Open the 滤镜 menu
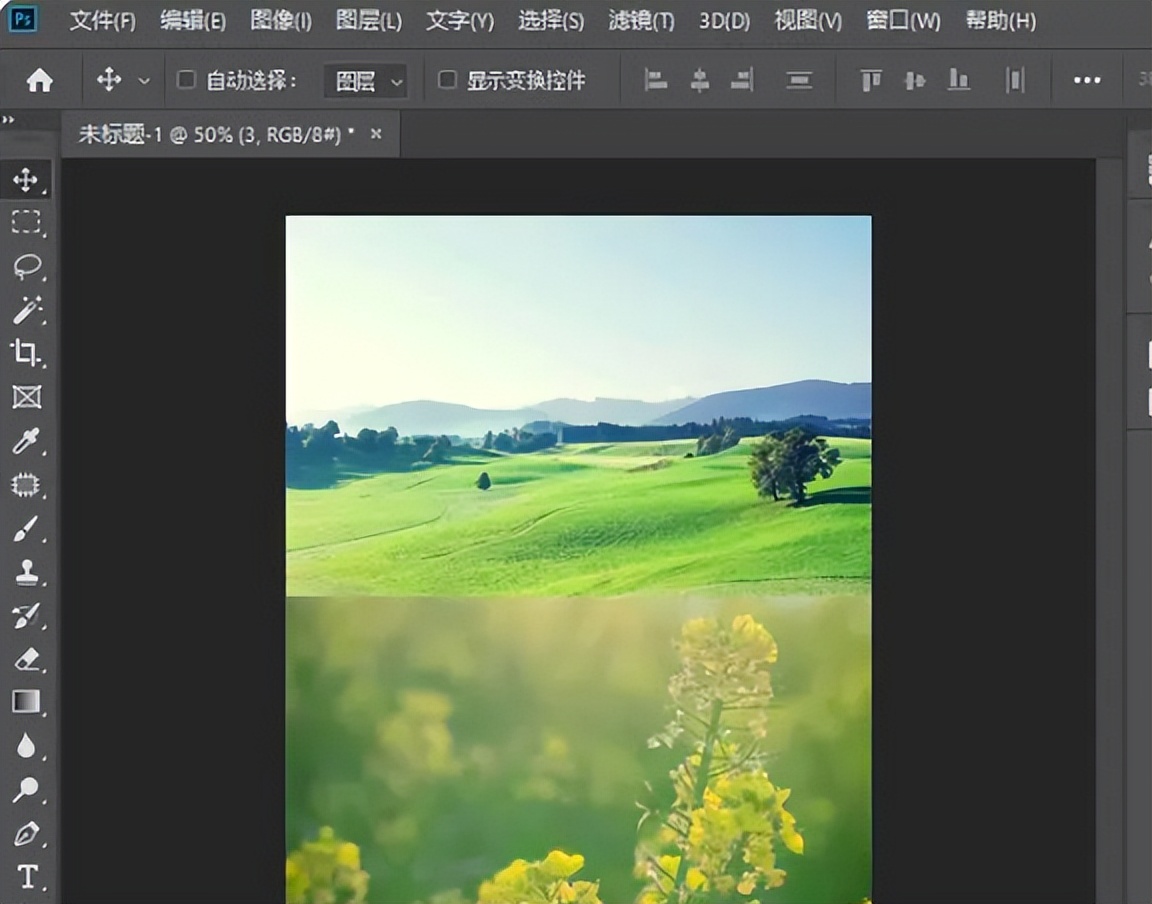Viewport: 1152px width, 904px height. point(640,20)
